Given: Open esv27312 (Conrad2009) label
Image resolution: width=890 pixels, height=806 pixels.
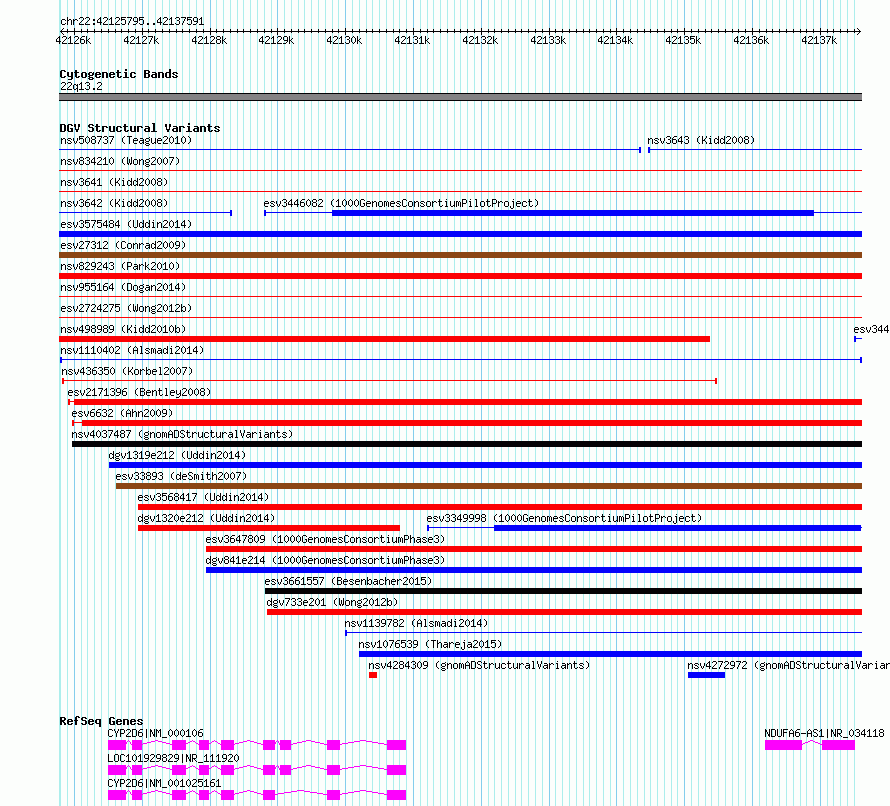Looking at the screenshot, I should point(123,245).
